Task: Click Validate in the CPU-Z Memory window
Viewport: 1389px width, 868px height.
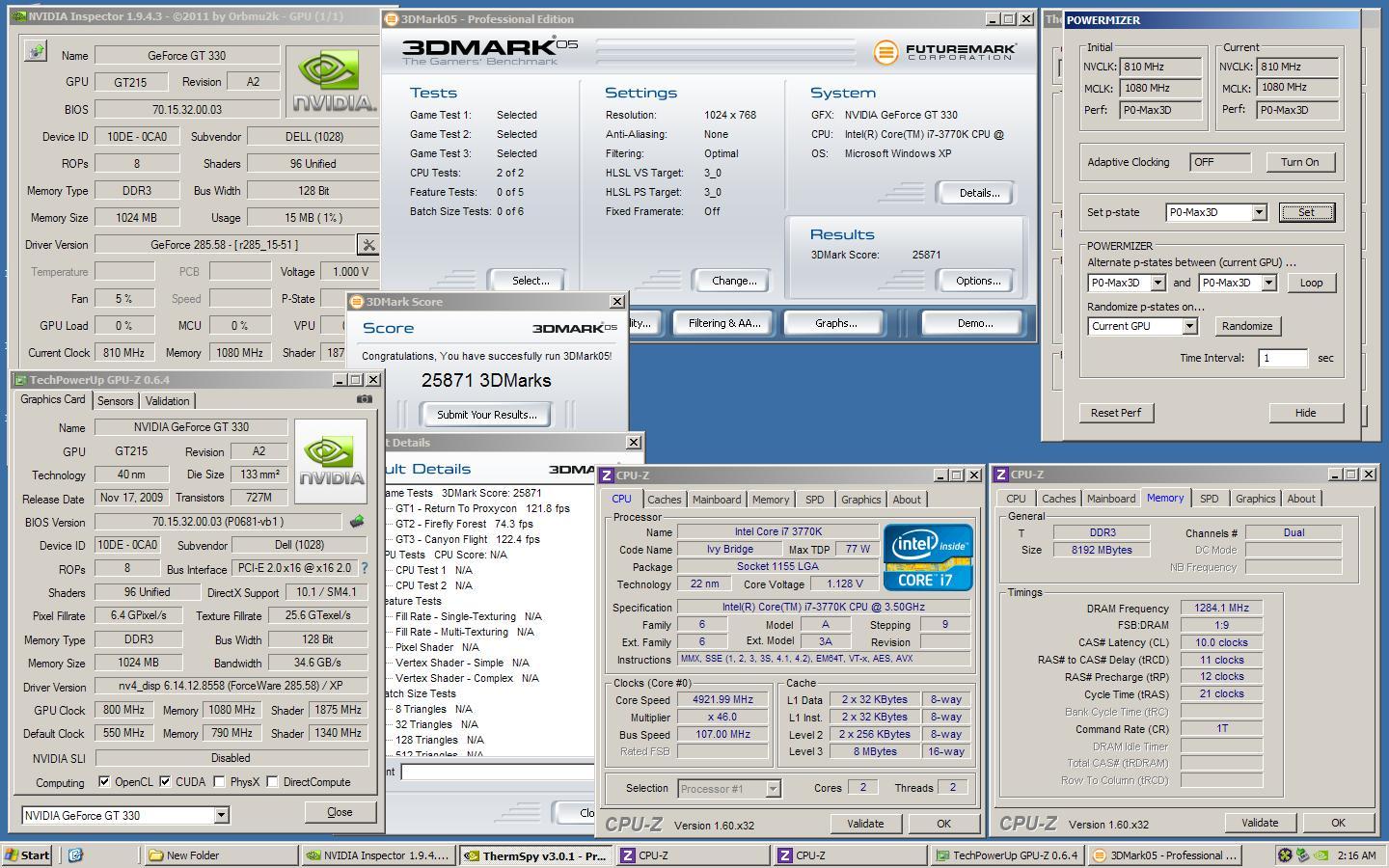Action: tap(1260, 823)
